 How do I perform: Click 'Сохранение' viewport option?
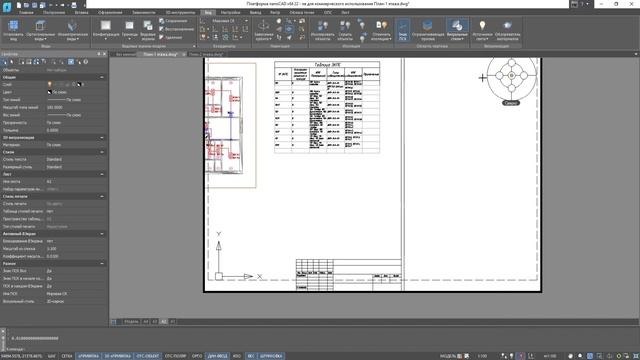173,20
